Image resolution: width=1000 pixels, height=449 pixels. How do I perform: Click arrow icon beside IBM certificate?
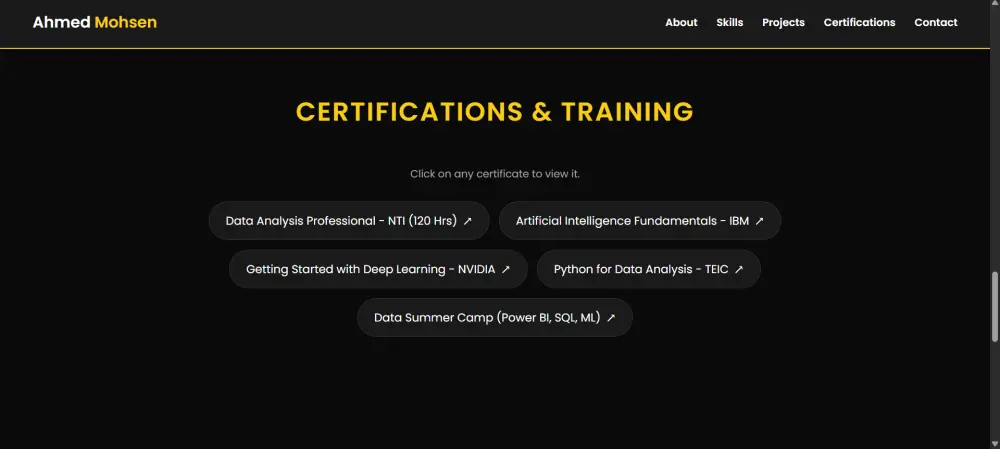tap(760, 221)
